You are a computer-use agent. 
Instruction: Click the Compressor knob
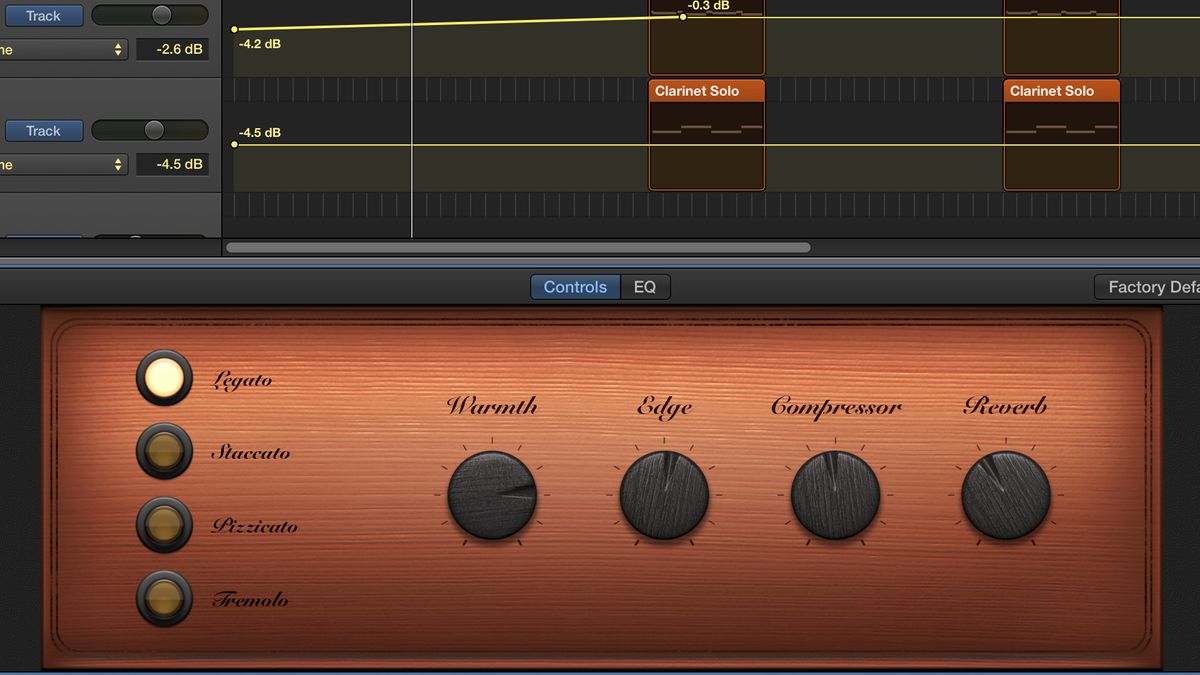[836, 492]
